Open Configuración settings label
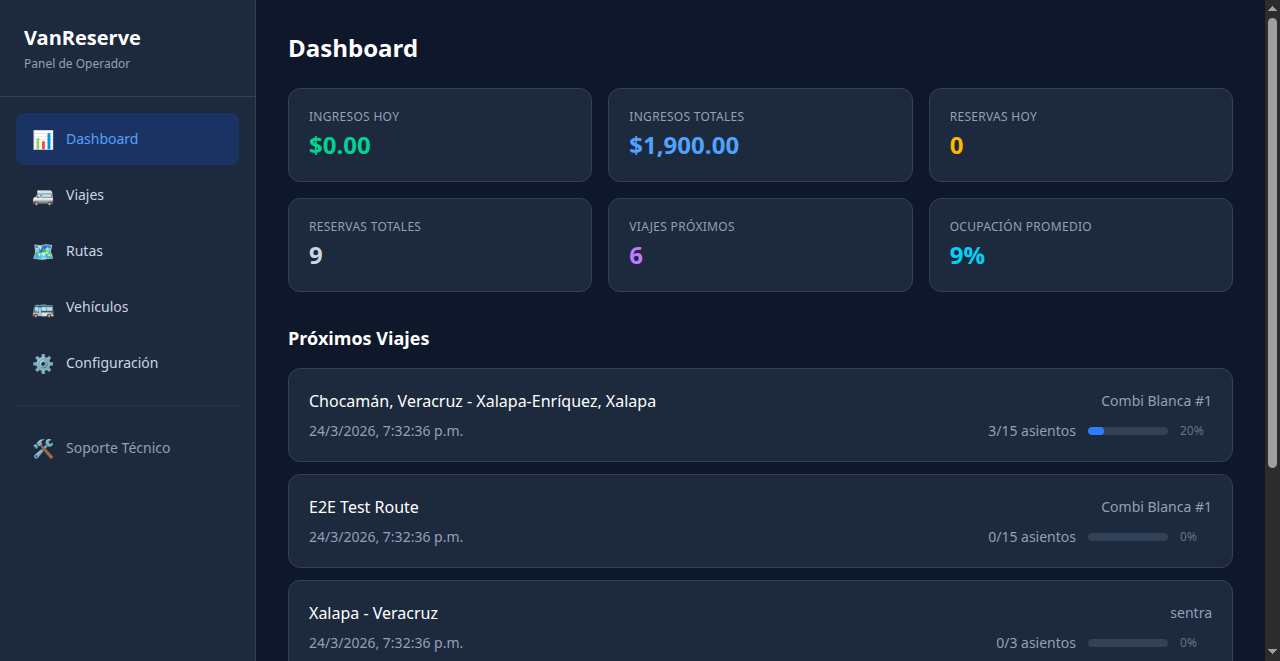 click(x=112, y=363)
